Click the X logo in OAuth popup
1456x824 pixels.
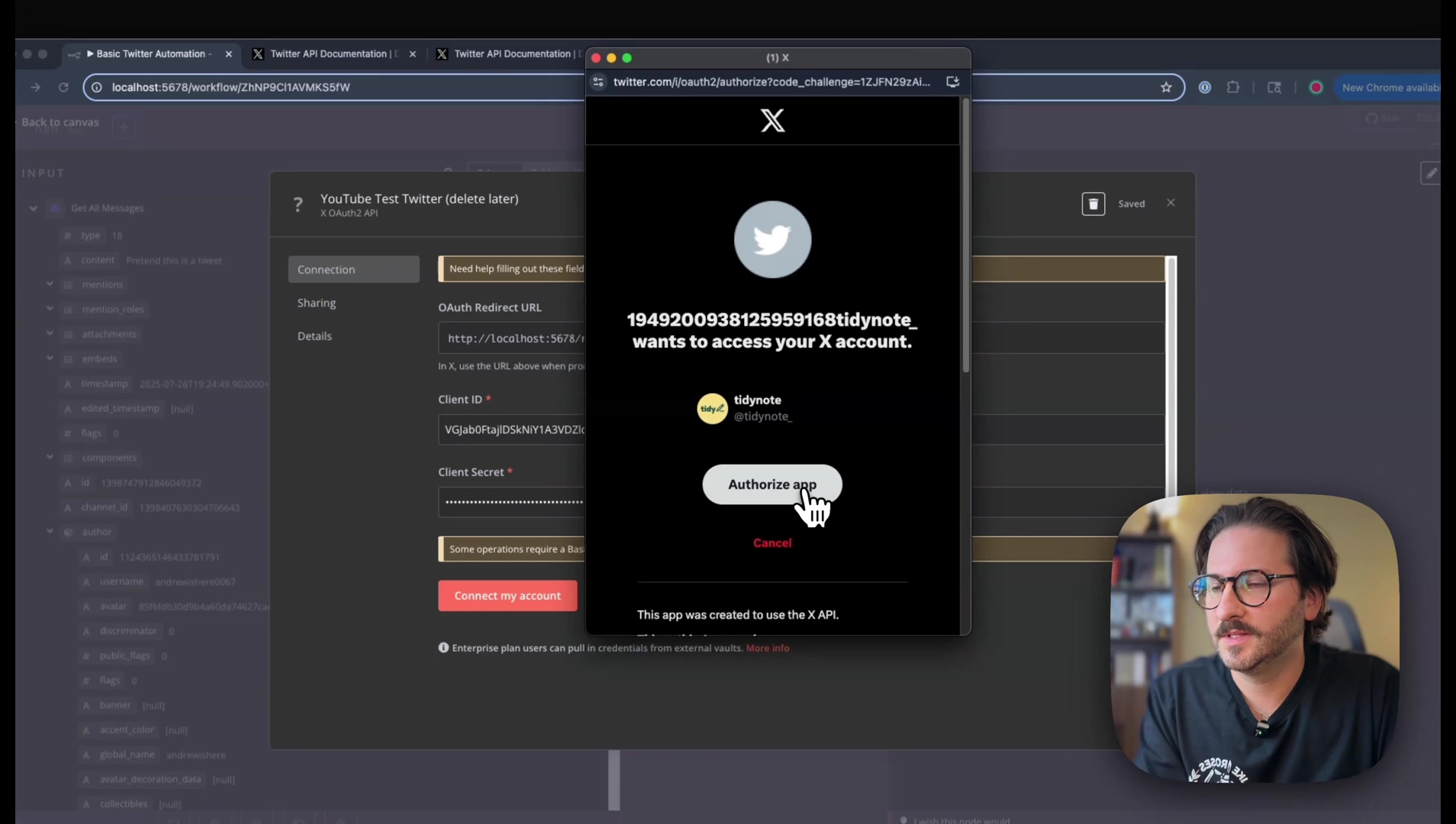772,121
